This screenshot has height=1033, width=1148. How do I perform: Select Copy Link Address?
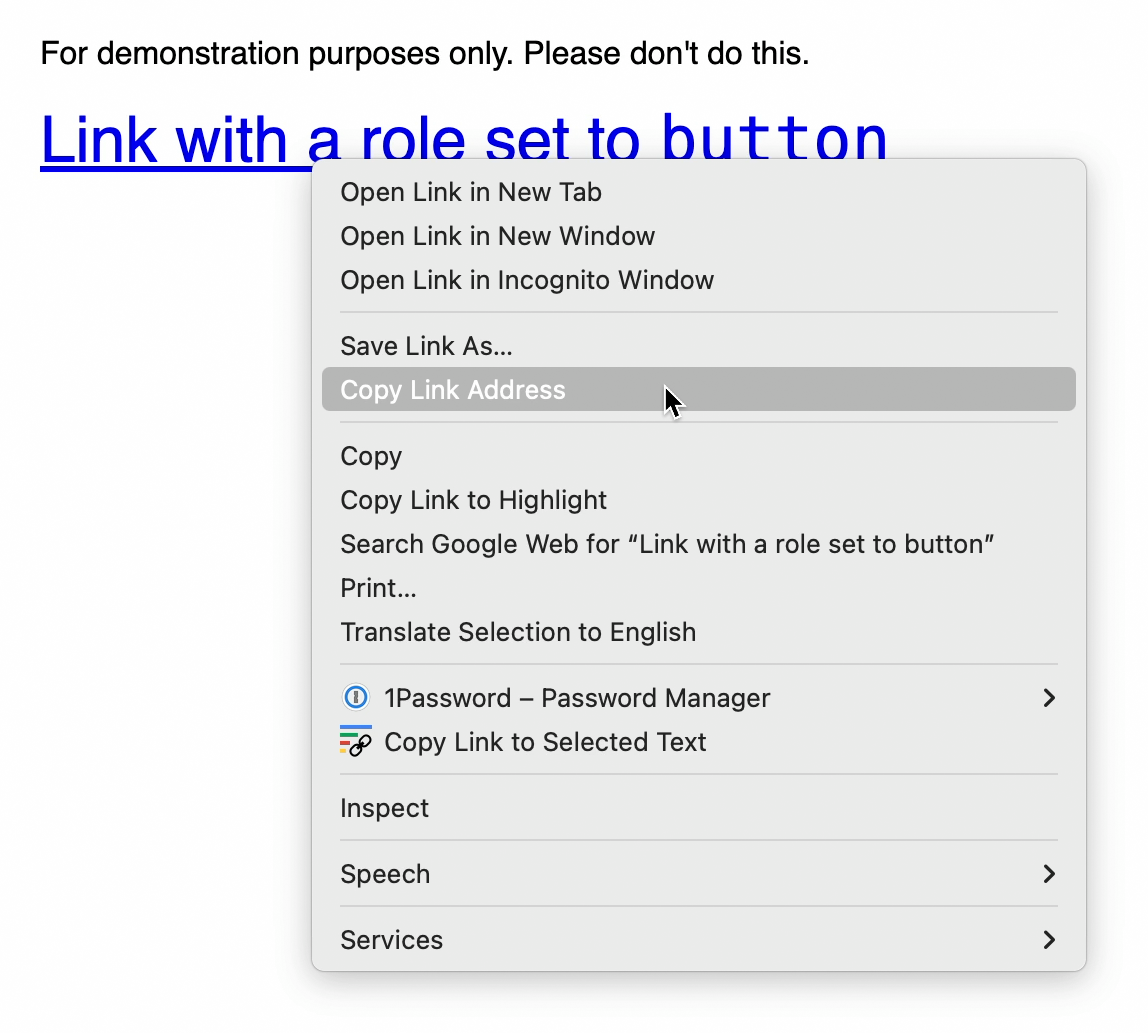pyautogui.click(x=453, y=390)
